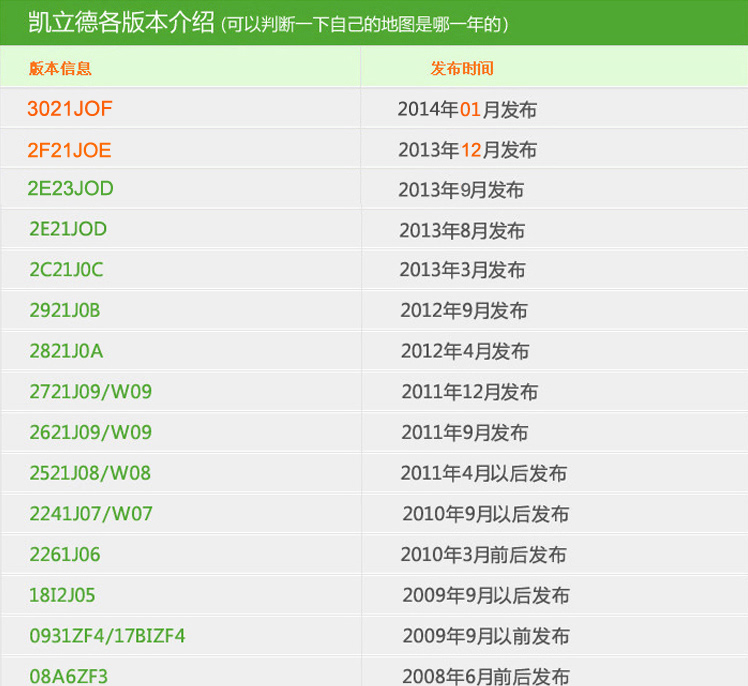Click the 版本信息 column header

[x=60, y=69]
